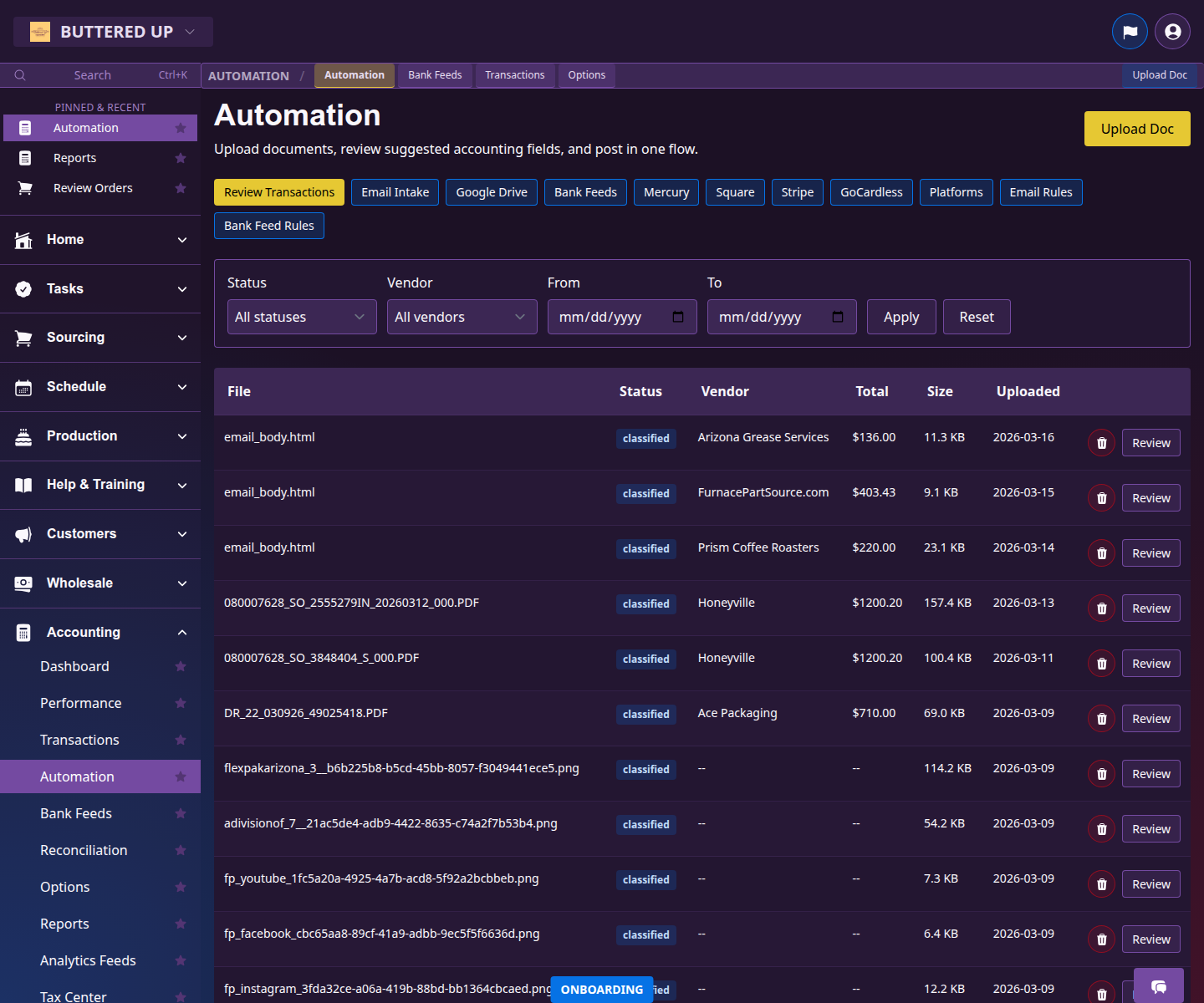Switch to the Bank Feeds tab
Image resolution: width=1204 pixels, height=1003 pixels.
click(434, 75)
